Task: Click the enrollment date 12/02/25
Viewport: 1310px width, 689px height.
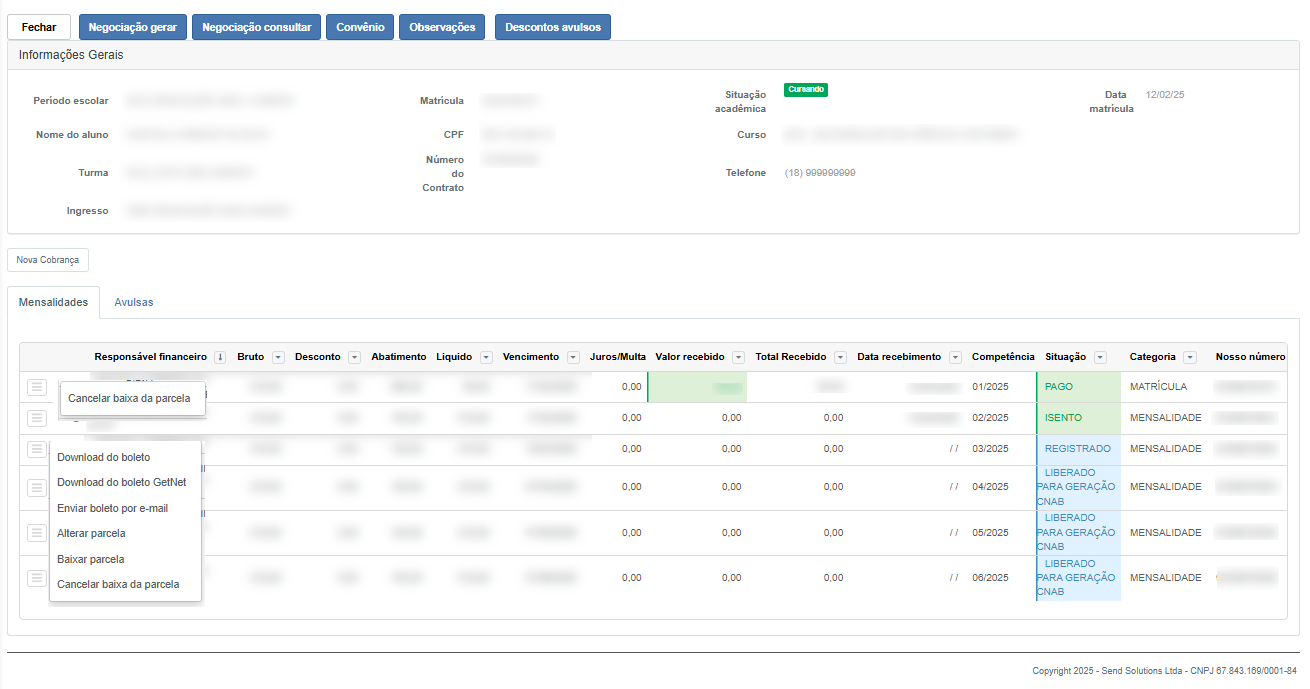Action: pyautogui.click(x=1165, y=95)
